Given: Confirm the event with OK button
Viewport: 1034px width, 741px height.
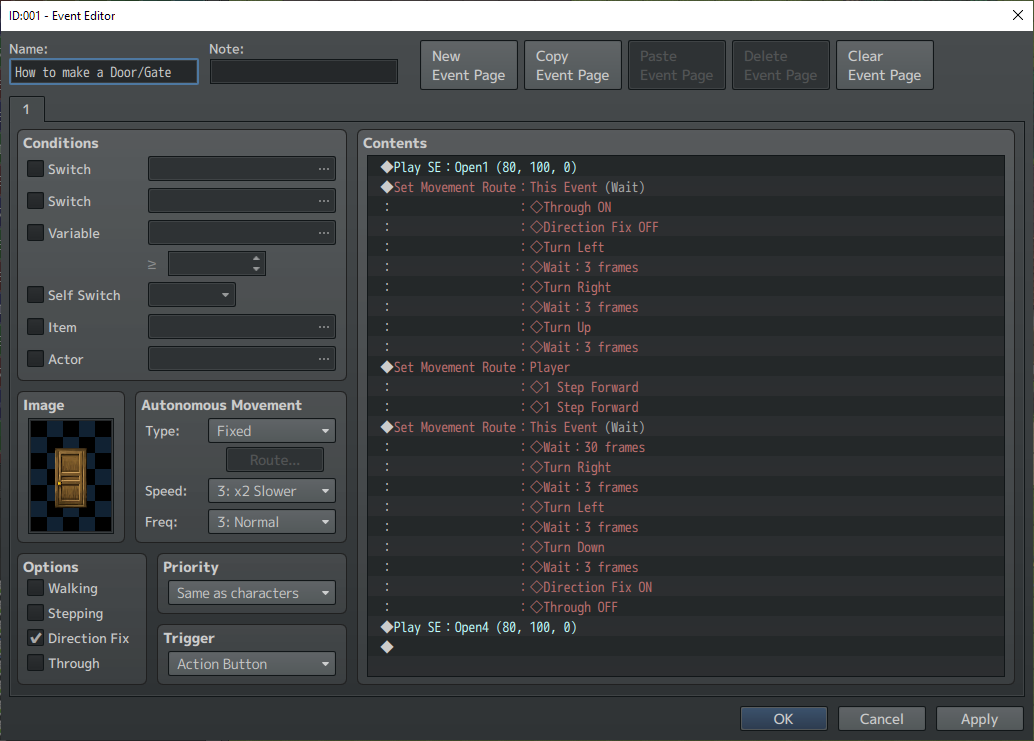Looking at the screenshot, I should pos(783,719).
